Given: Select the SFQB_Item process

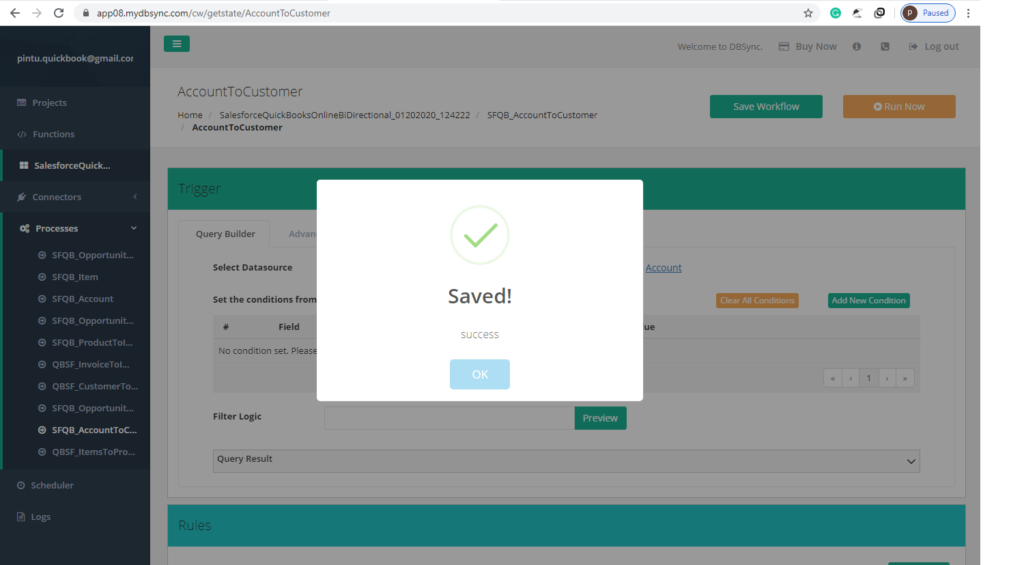Looking at the screenshot, I should click(75, 277).
